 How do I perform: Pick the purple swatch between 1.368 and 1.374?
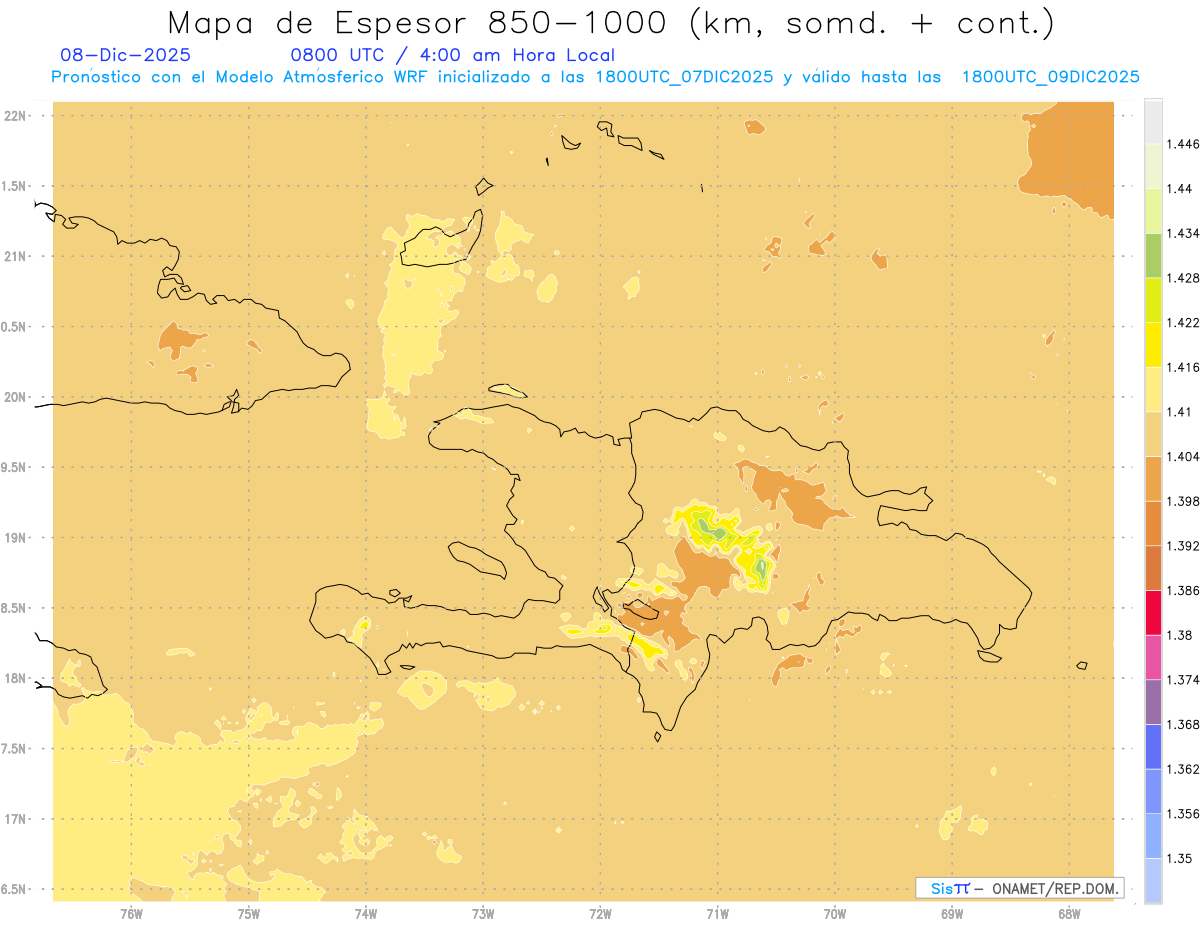(x=1153, y=701)
